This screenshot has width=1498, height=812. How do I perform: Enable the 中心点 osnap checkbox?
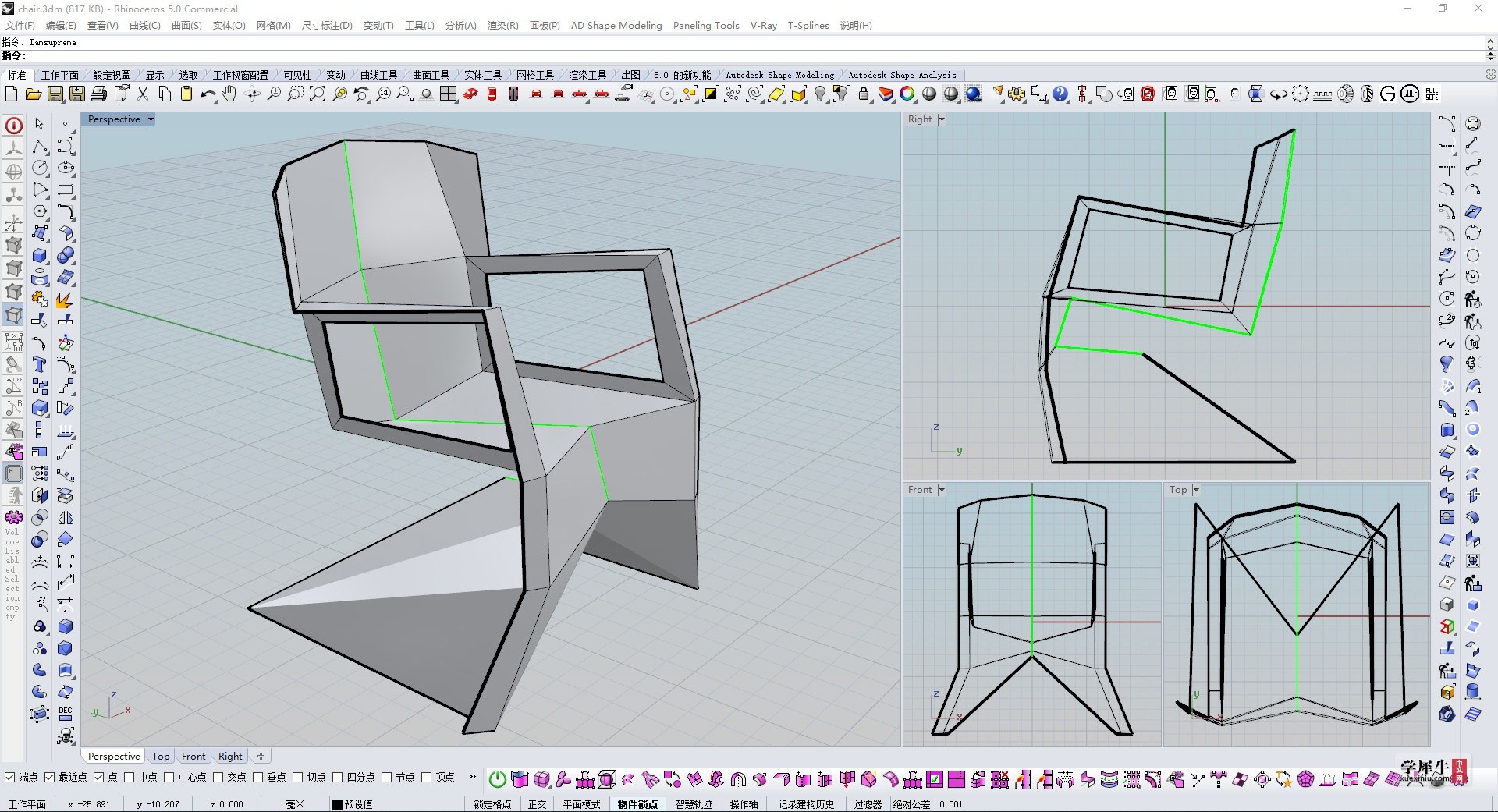pos(169,777)
